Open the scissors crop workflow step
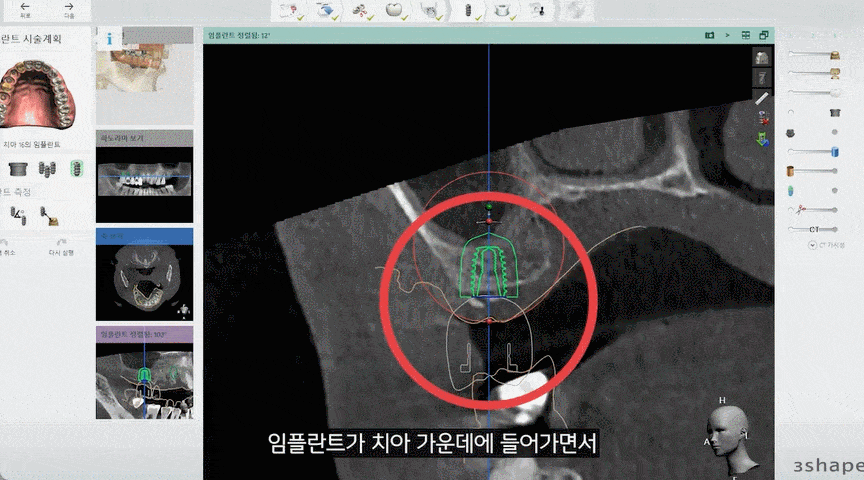 click(361, 11)
